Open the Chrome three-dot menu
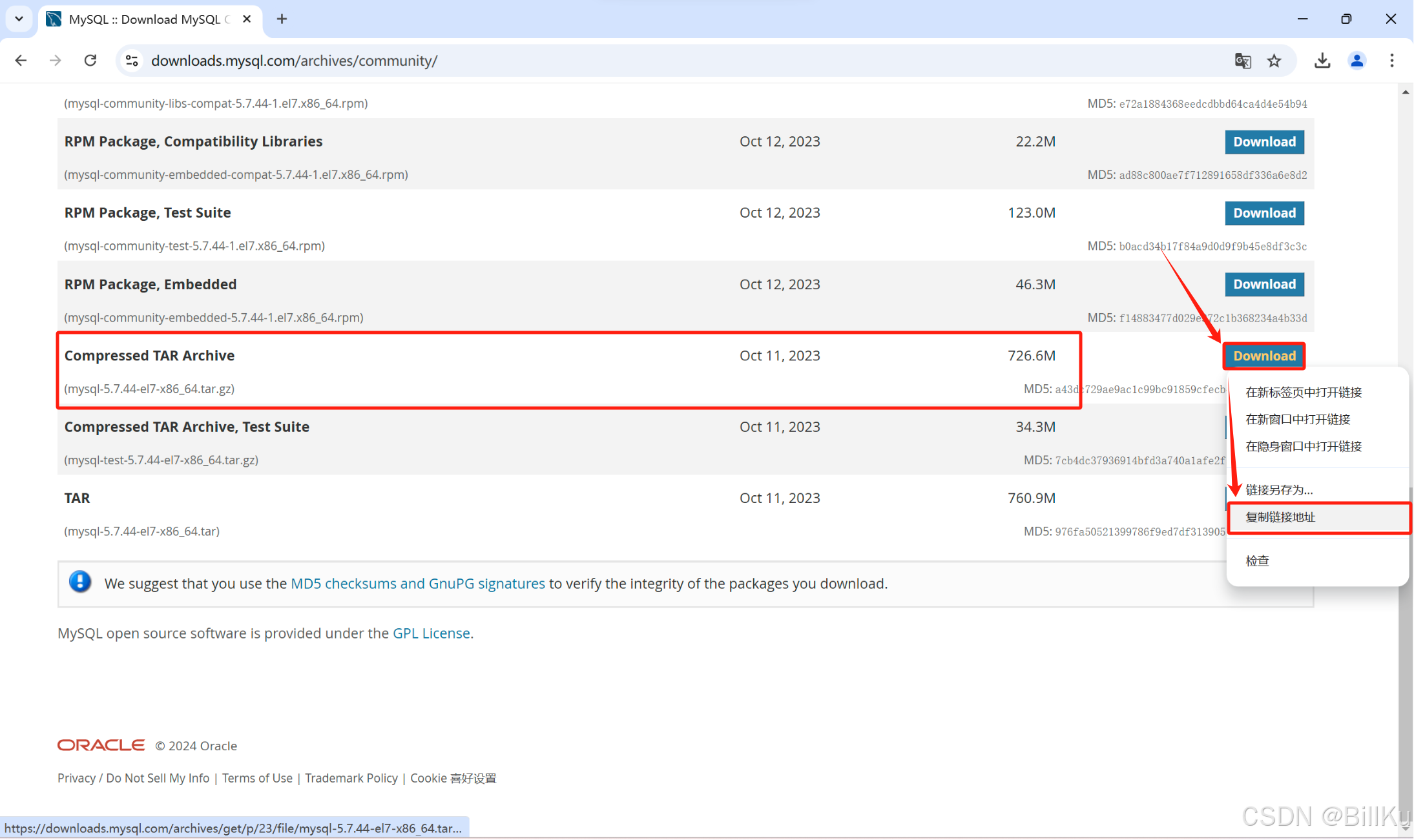Screen dimensions: 1414x840 click(1392, 61)
